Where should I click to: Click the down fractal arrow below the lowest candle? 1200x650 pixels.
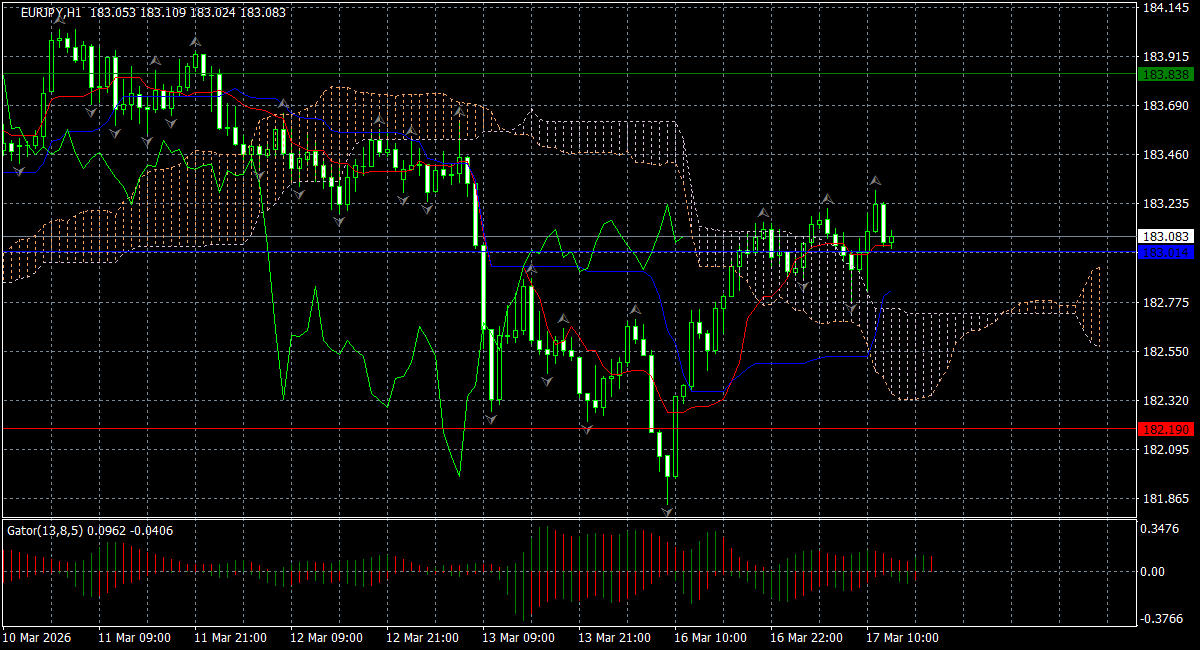[x=667, y=511]
